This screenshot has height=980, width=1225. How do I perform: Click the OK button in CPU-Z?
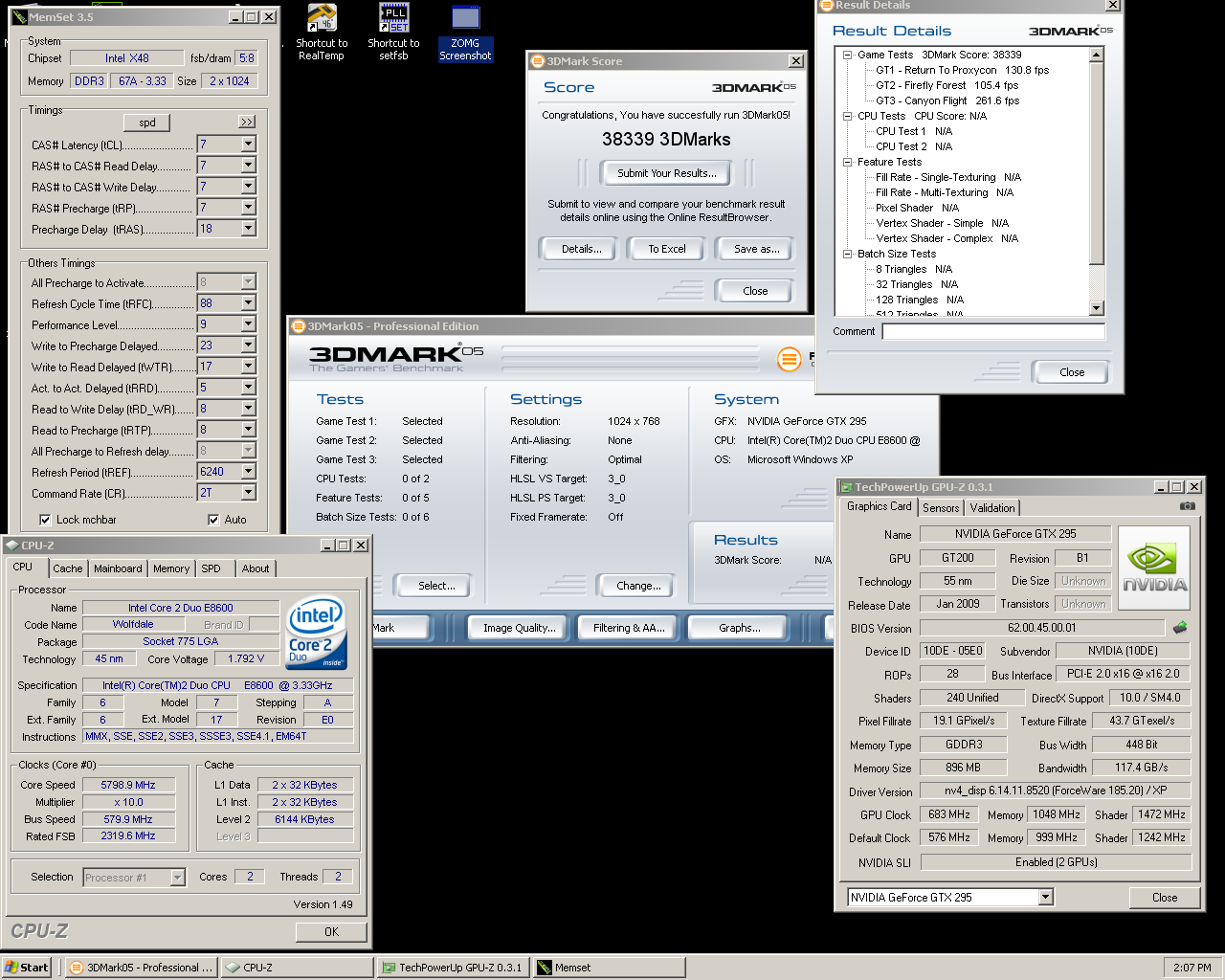click(x=331, y=931)
